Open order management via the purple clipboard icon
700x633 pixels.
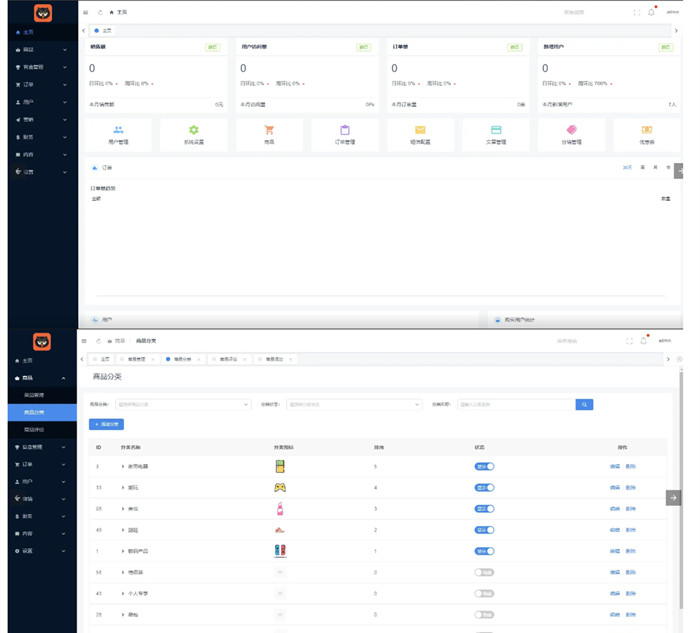pyautogui.click(x=345, y=130)
